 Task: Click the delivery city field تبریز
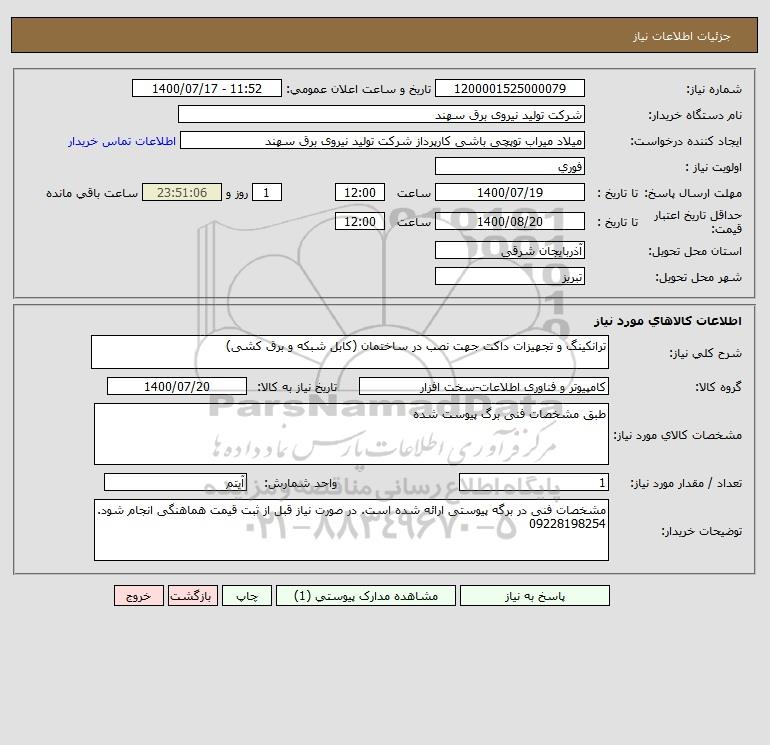(510, 276)
